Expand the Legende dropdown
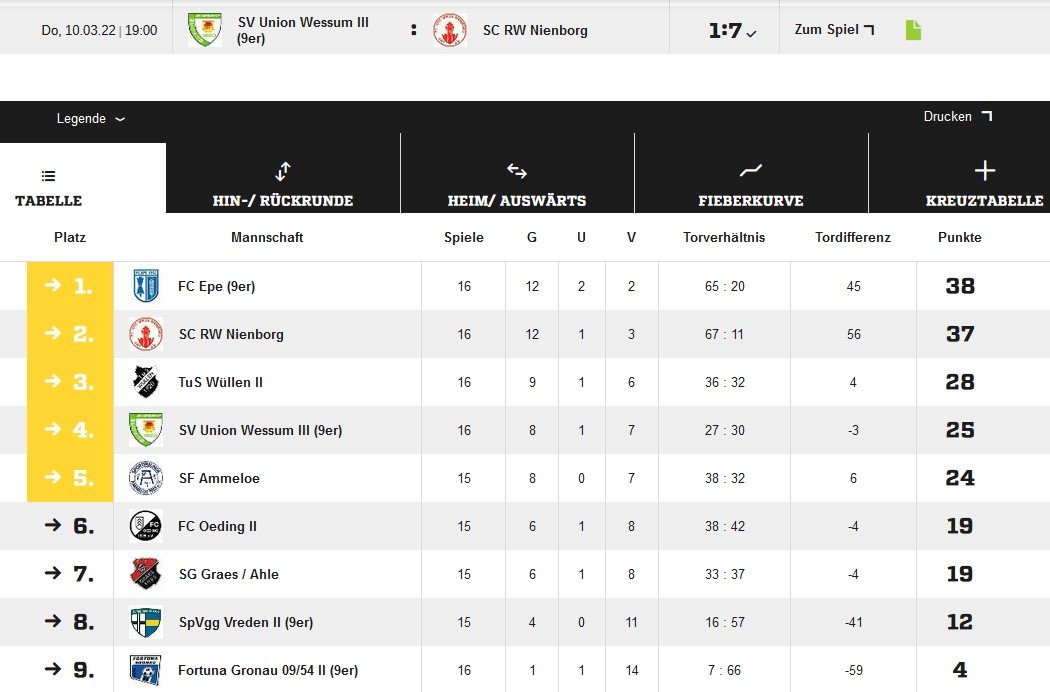1050x692 pixels. 91,119
